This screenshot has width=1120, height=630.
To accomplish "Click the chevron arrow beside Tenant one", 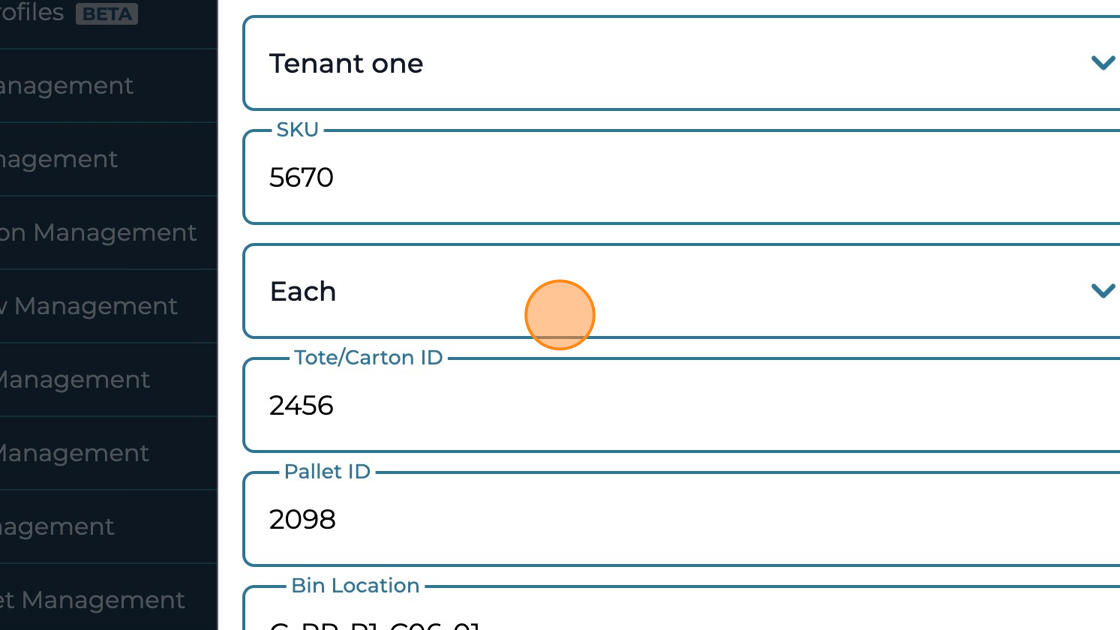I will [1102, 64].
